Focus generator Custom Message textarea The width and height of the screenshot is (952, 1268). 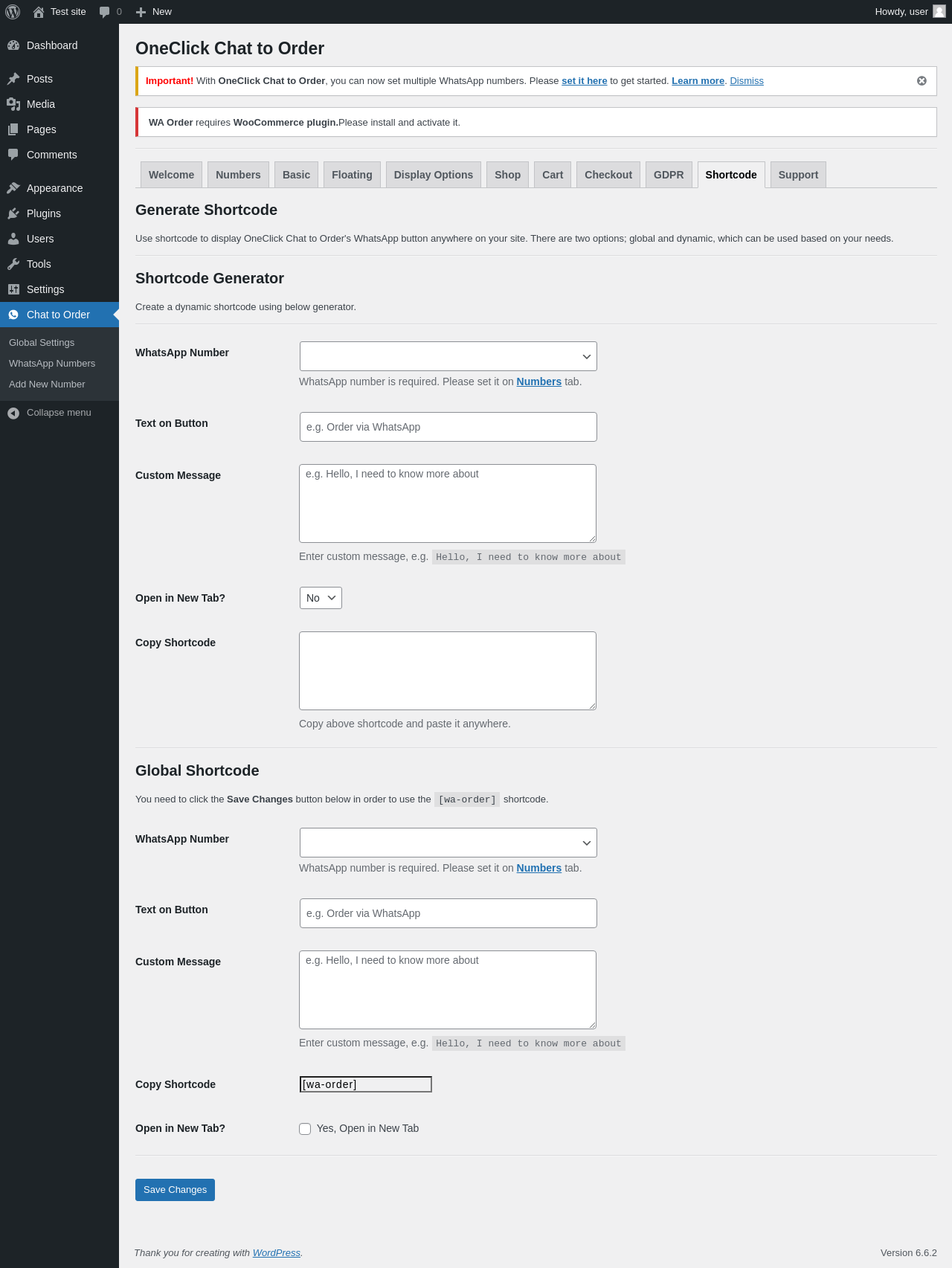(x=448, y=503)
